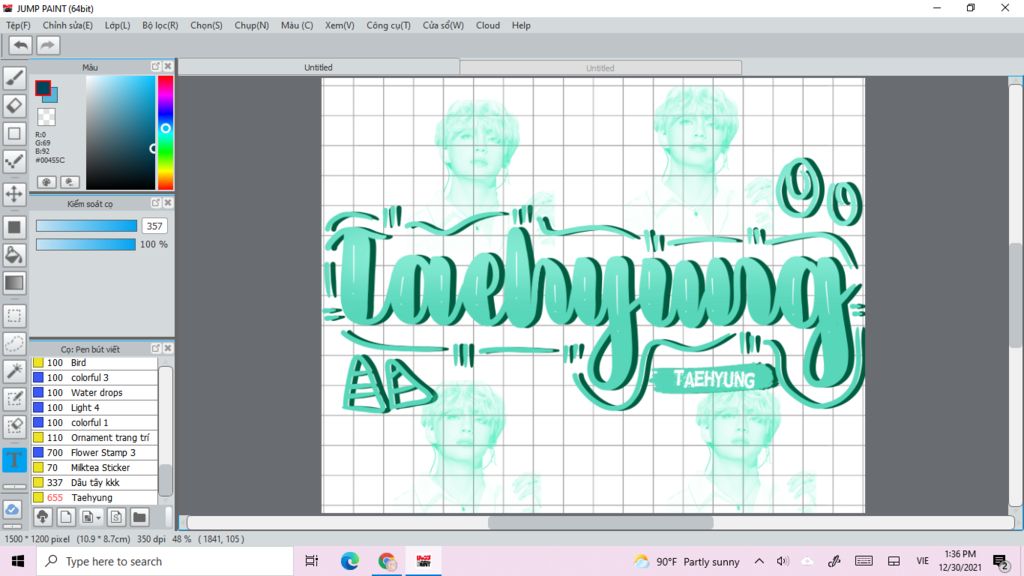Select the rectangular Selection tool

[14, 315]
